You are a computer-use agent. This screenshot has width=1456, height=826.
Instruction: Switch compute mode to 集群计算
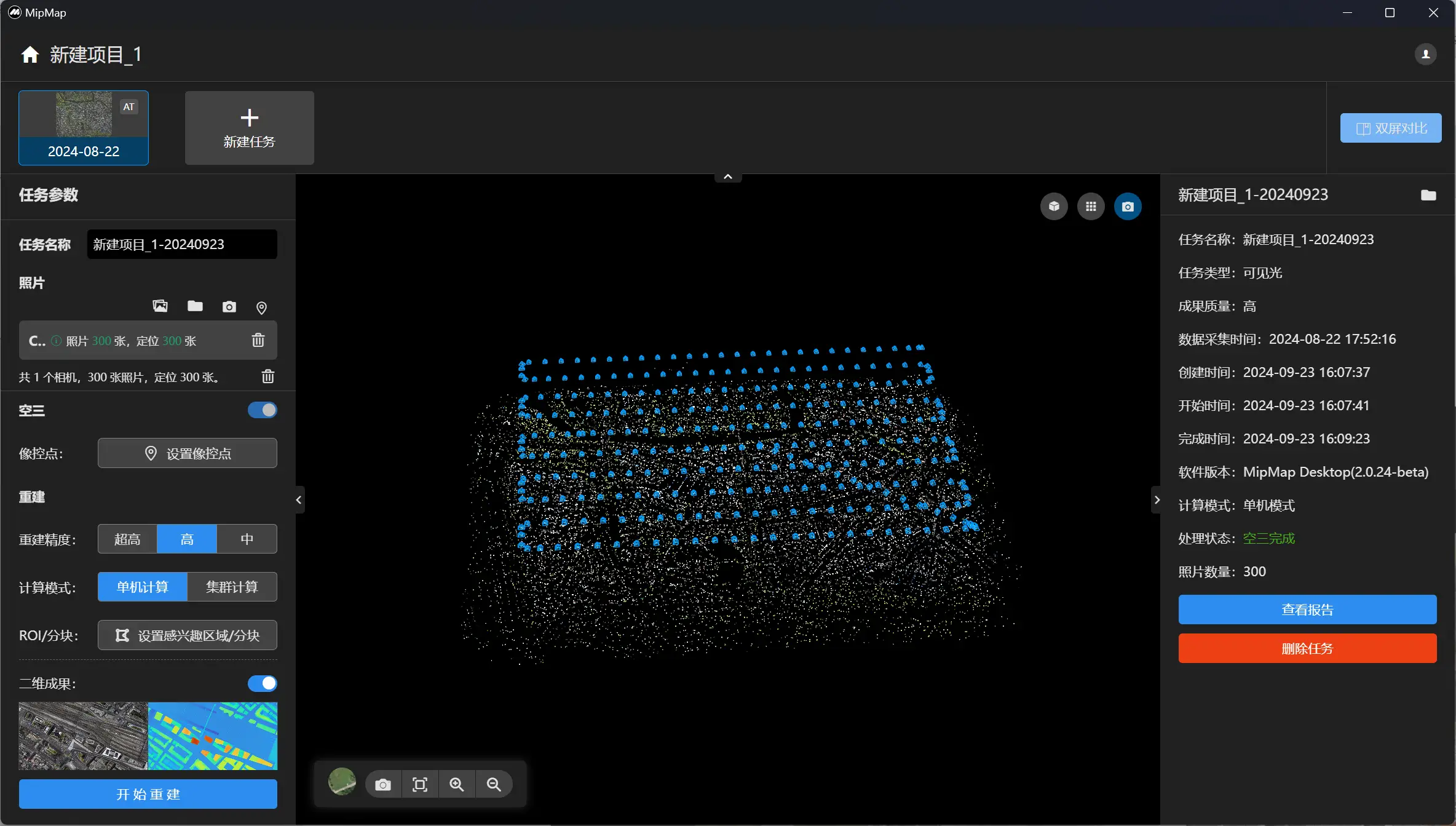click(x=232, y=587)
